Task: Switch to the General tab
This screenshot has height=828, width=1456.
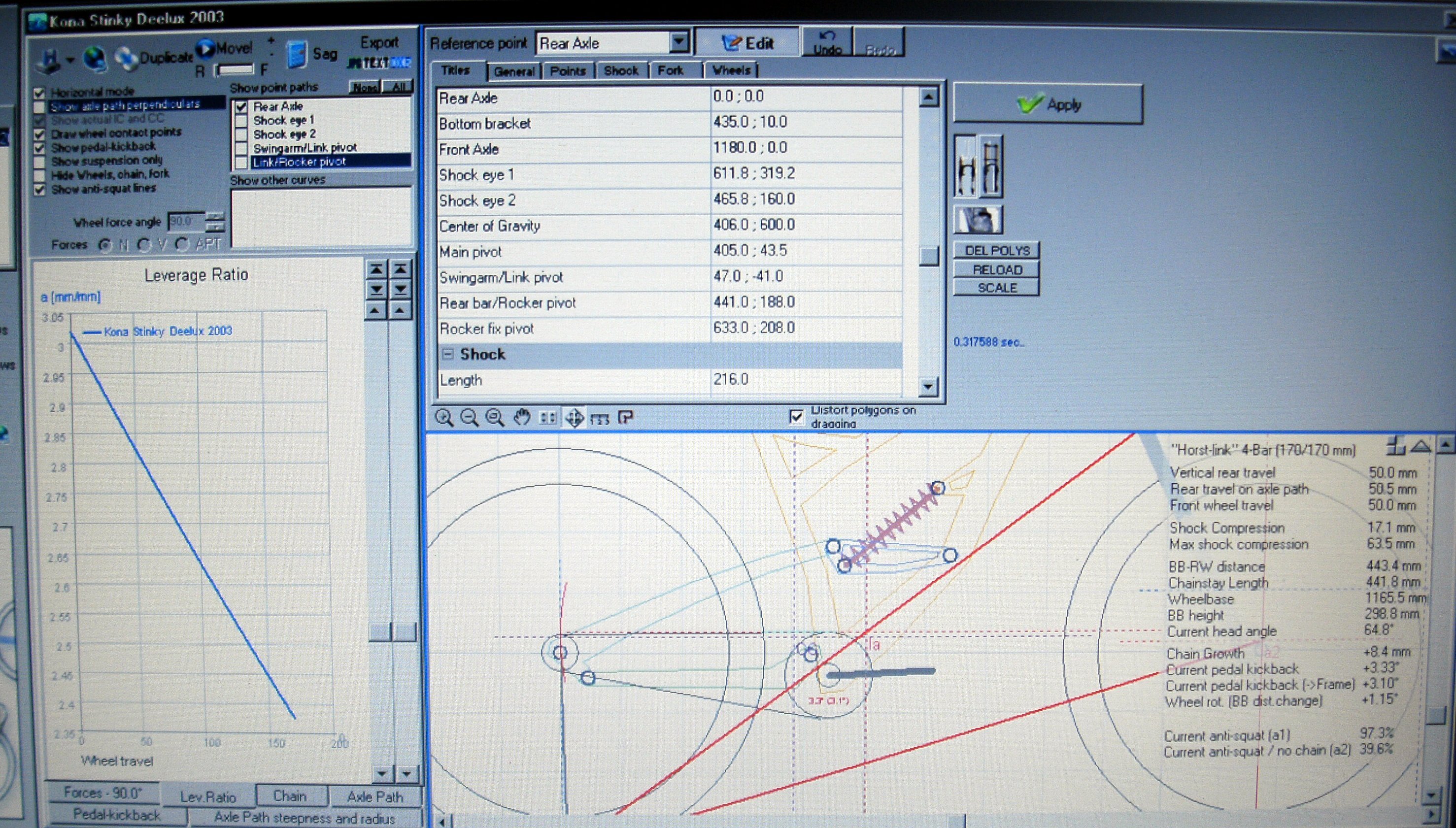Action: (x=514, y=71)
